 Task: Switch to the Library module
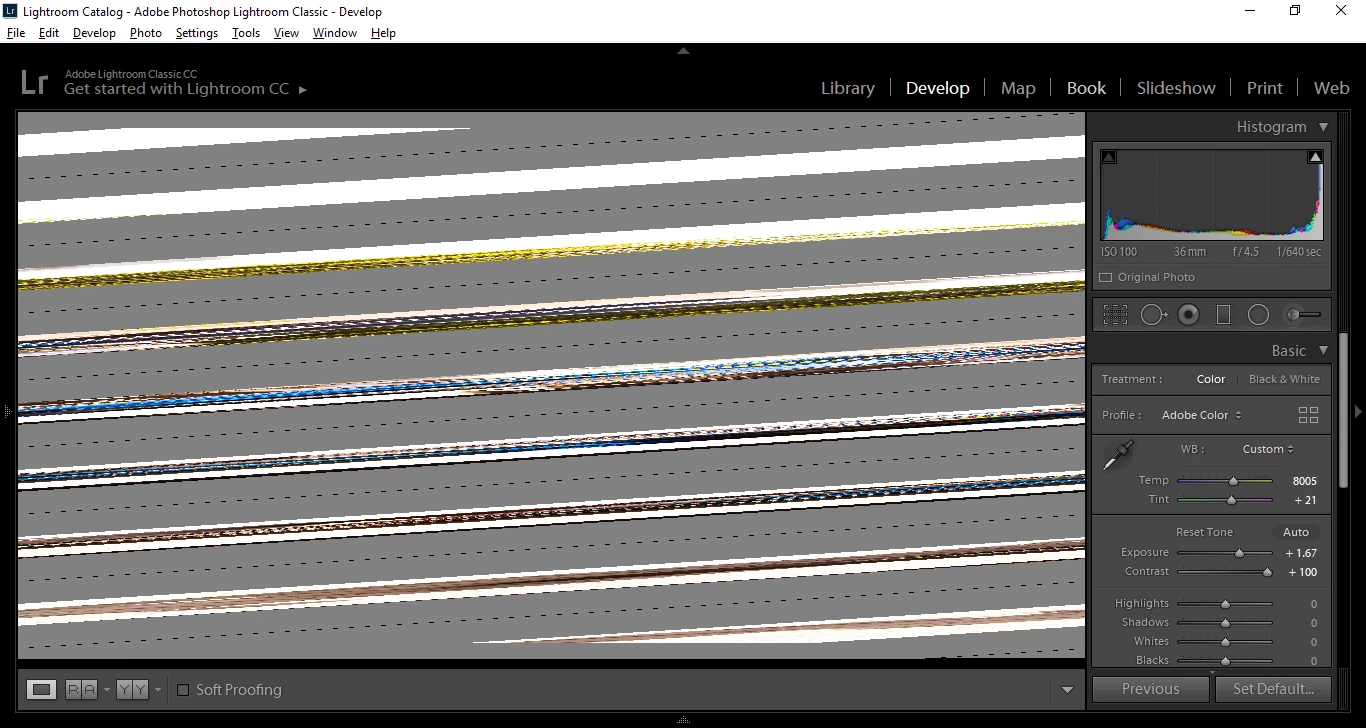(x=848, y=88)
